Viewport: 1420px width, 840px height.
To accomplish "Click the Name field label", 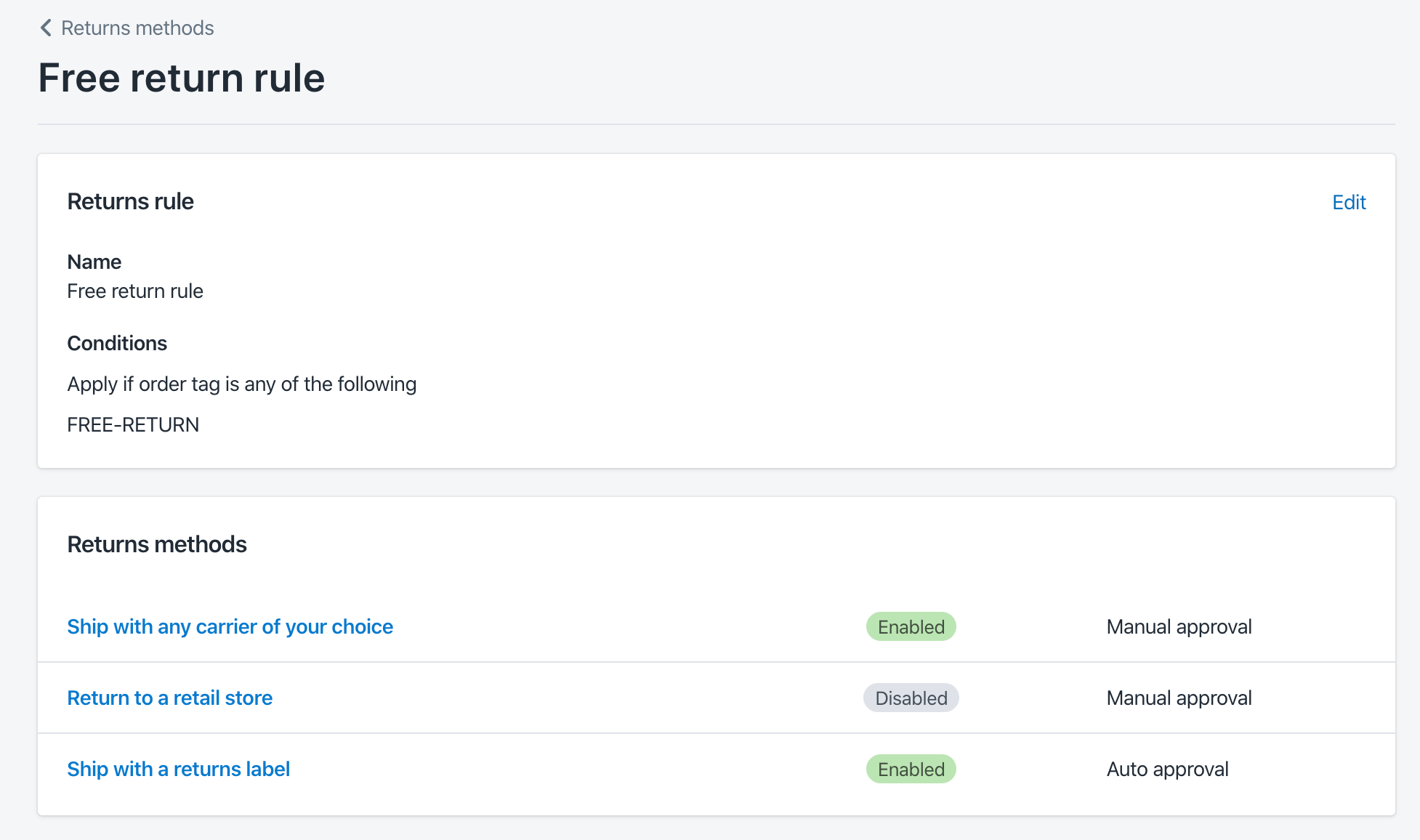I will pyautogui.click(x=94, y=262).
